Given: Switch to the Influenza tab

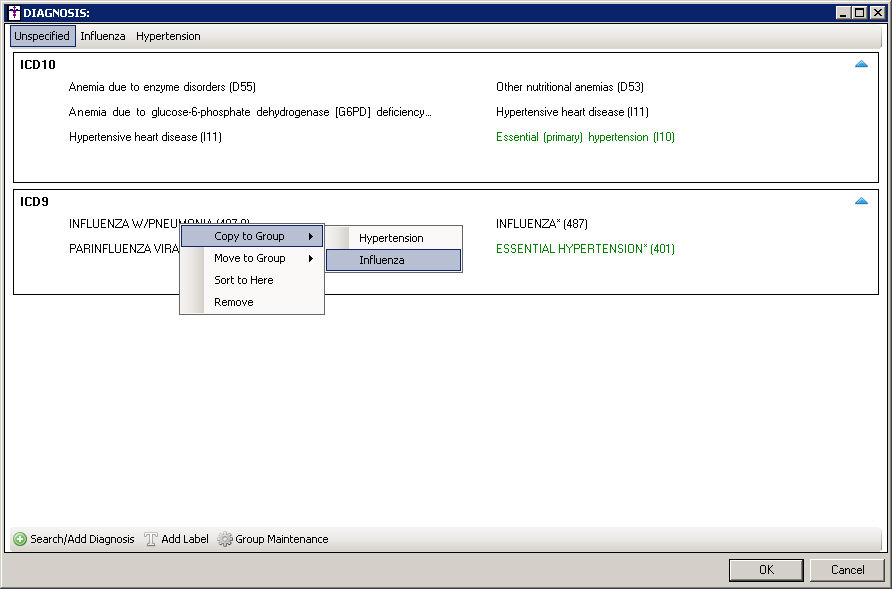Looking at the screenshot, I should click(103, 36).
